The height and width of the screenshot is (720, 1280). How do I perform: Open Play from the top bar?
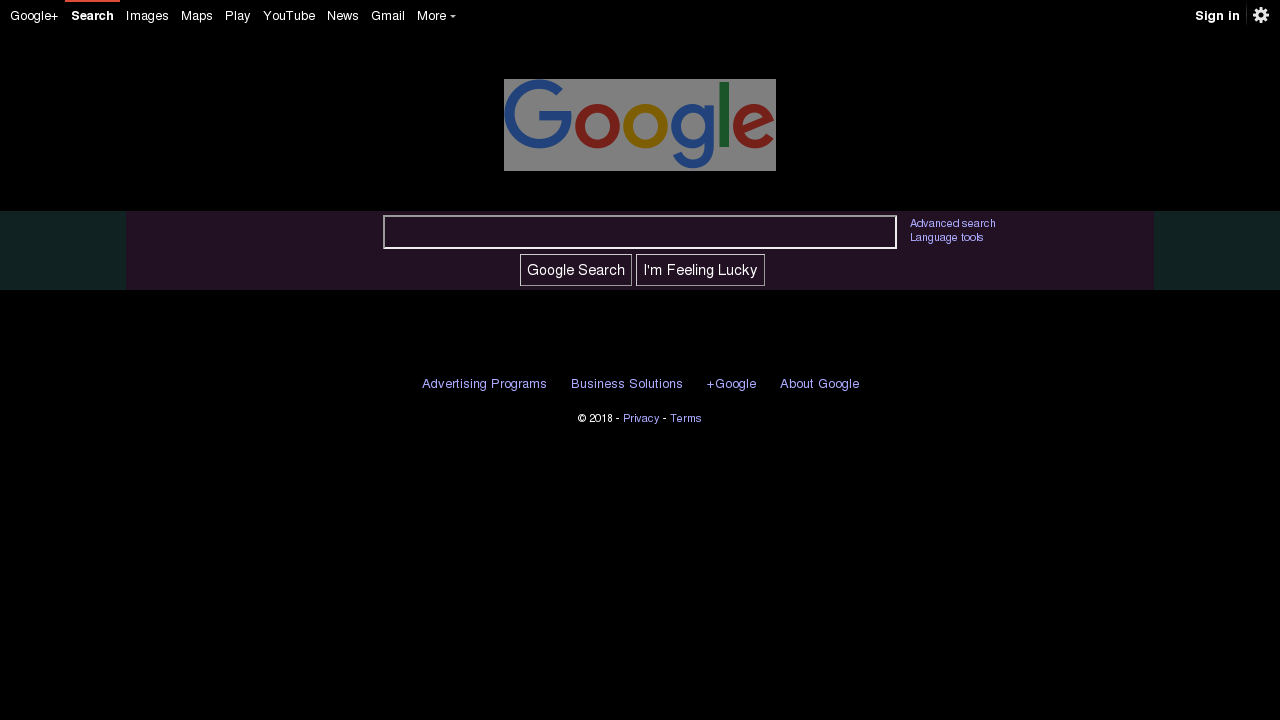pyautogui.click(x=238, y=16)
